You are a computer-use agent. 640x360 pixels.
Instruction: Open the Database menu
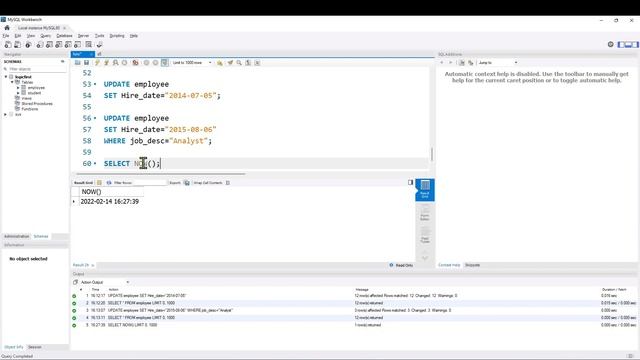(x=64, y=36)
